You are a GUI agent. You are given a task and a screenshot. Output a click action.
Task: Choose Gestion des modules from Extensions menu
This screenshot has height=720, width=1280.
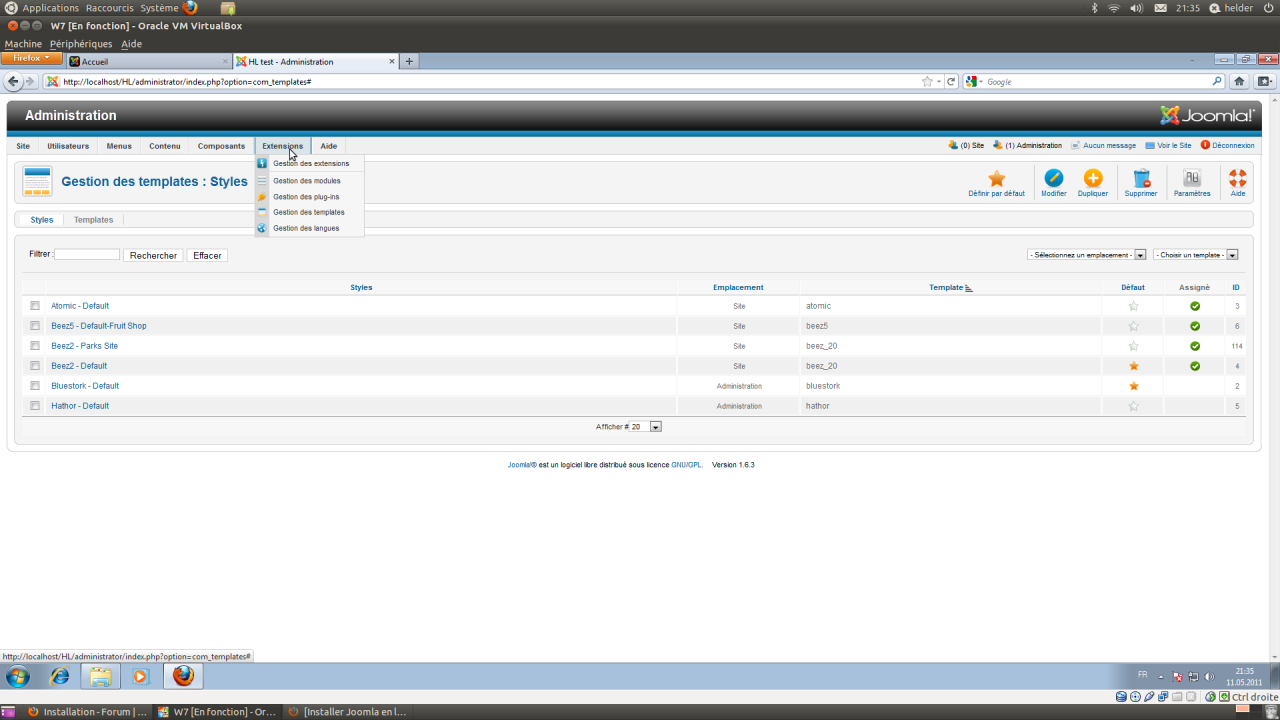pos(306,181)
